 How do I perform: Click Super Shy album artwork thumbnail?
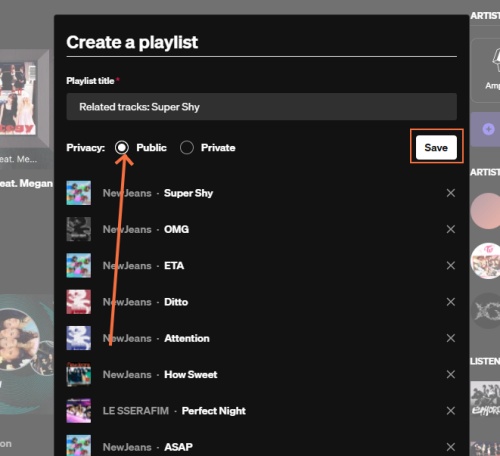78,193
